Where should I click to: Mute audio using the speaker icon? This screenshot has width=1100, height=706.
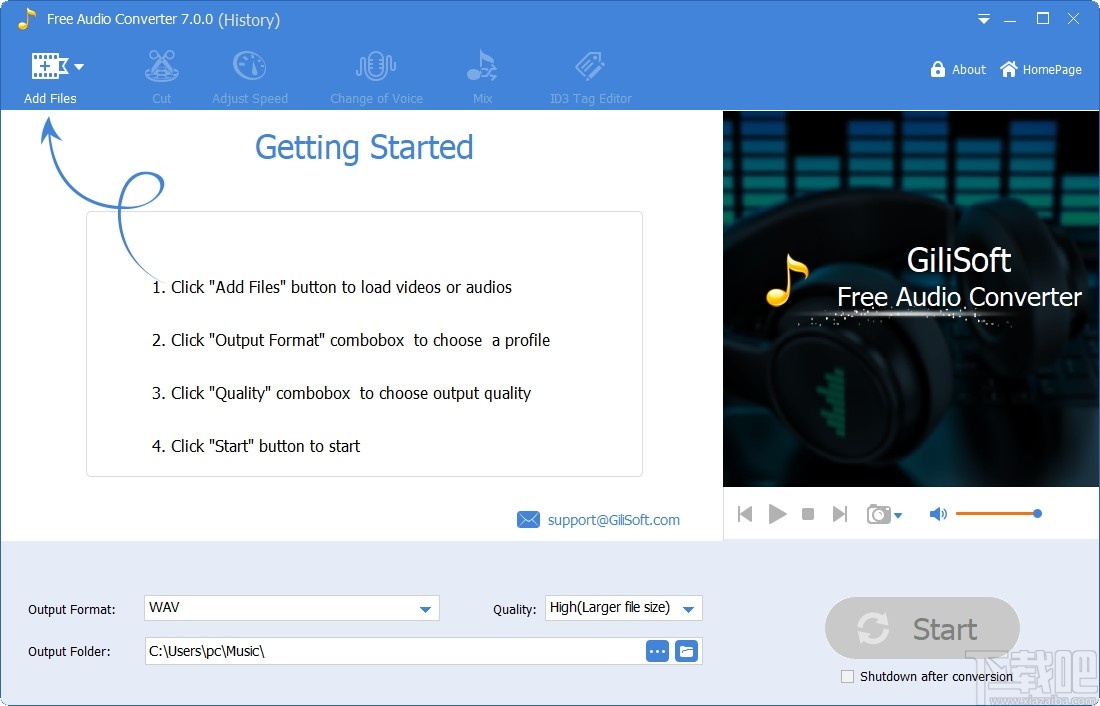pyautogui.click(x=937, y=513)
